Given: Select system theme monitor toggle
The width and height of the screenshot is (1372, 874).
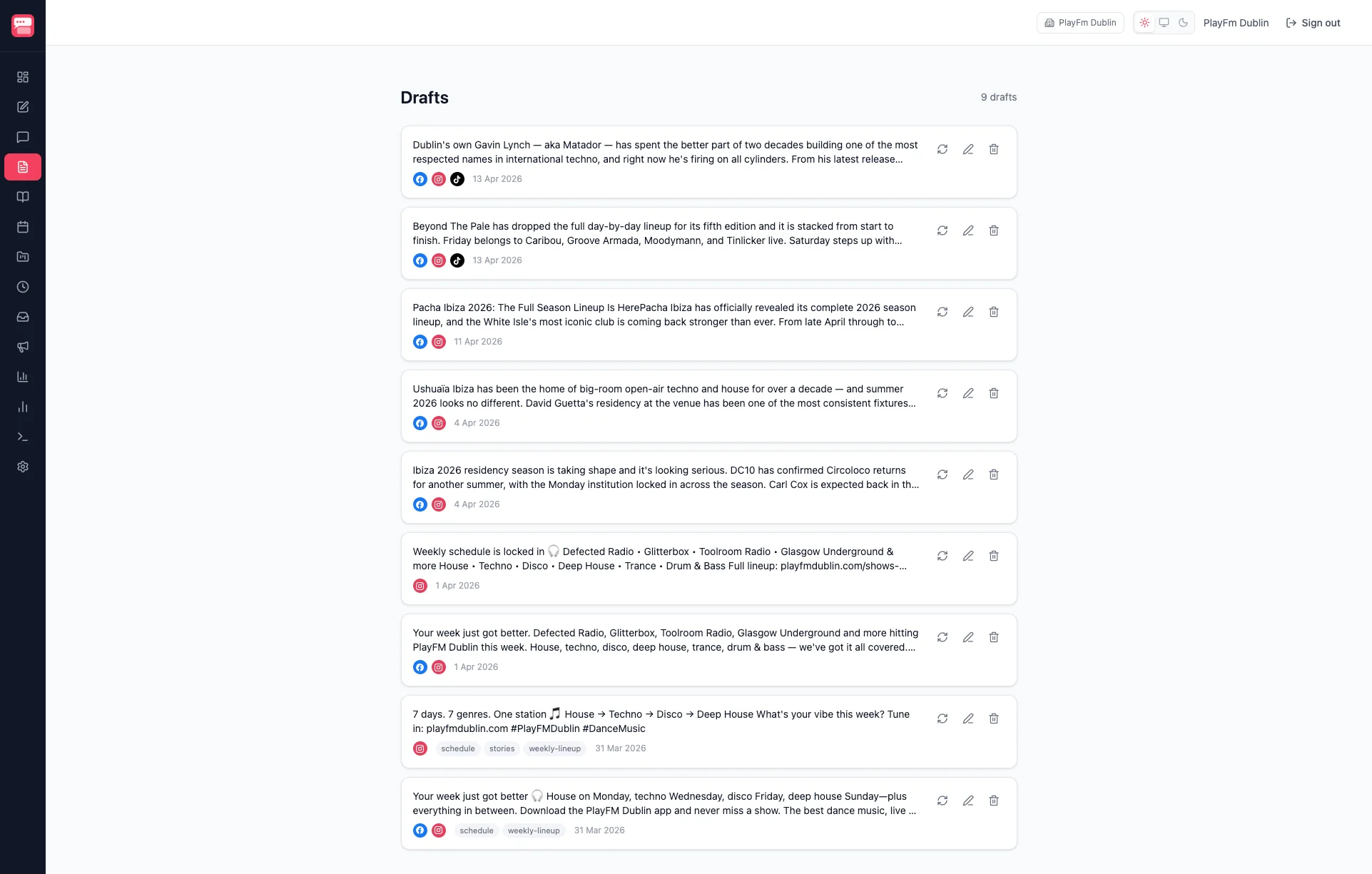Looking at the screenshot, I should coord(1164,23).
